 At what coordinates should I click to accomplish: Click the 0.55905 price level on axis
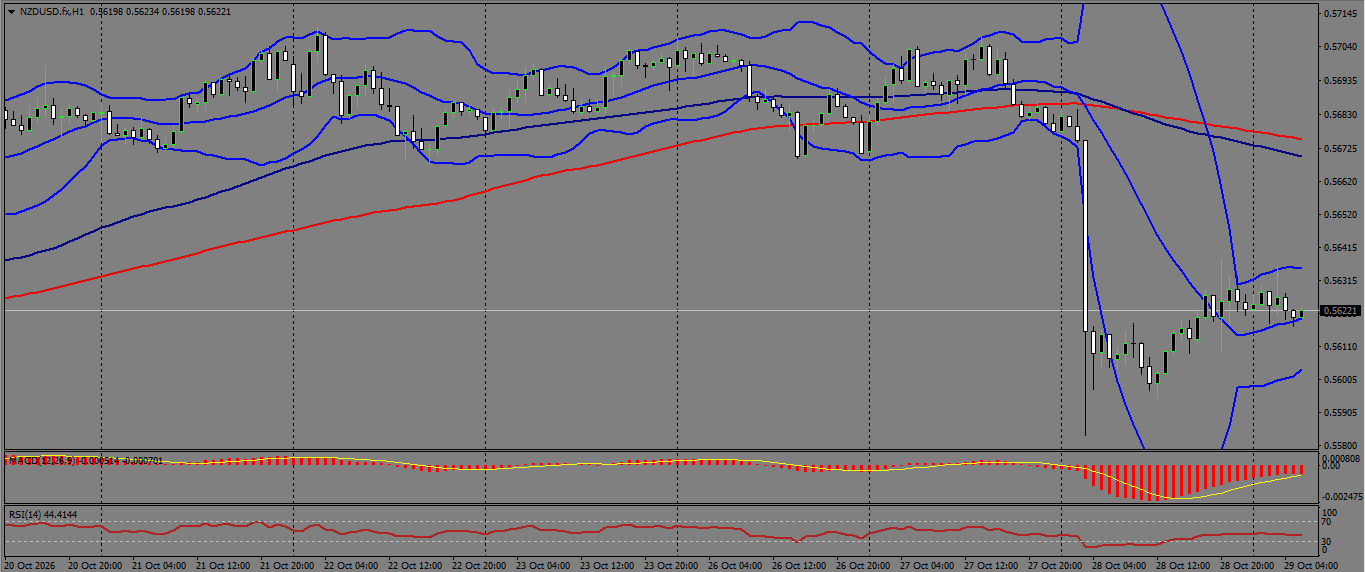(x=1340, y=413)
